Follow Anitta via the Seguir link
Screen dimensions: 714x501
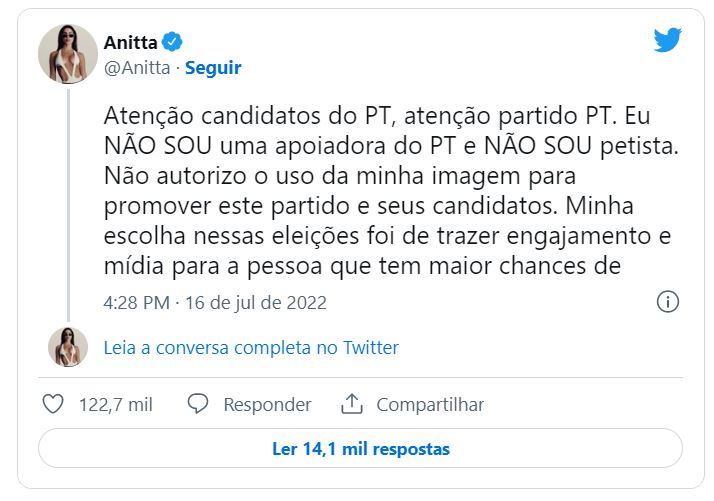(213, 68)
